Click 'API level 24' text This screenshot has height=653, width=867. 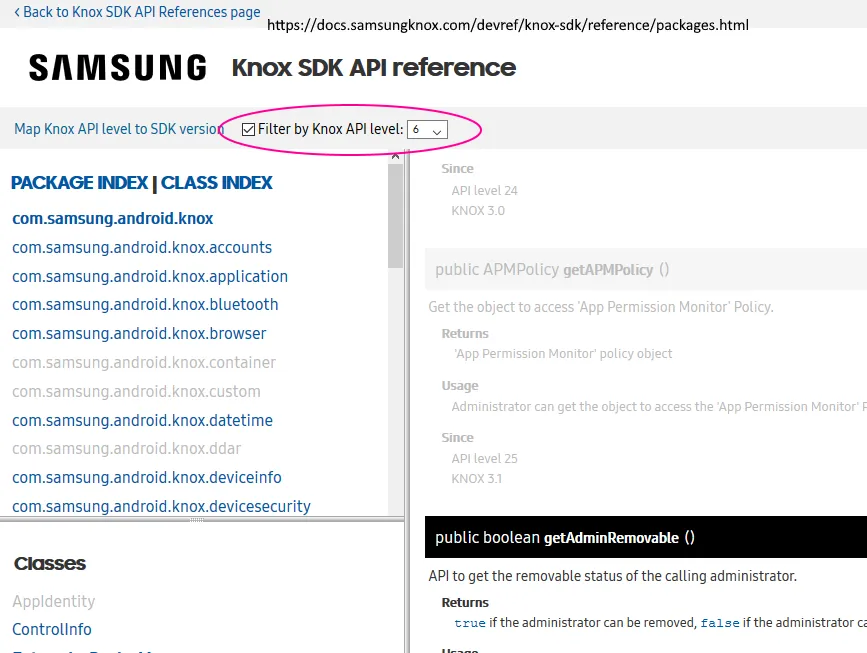pos(484,191)
